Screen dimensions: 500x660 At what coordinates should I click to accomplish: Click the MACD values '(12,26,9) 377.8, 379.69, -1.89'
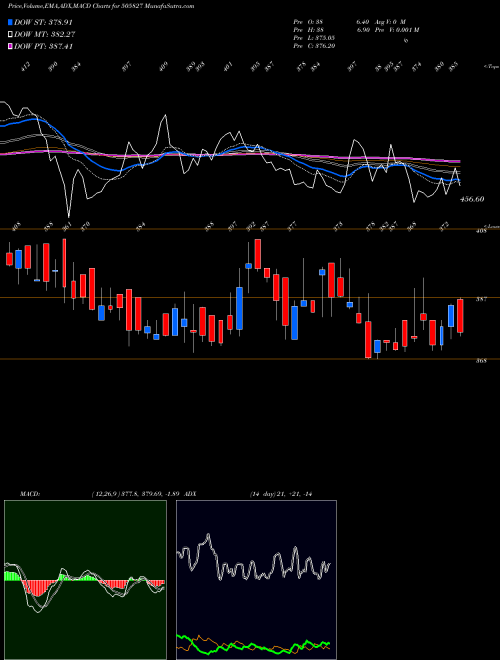click(x=136, y=494)
